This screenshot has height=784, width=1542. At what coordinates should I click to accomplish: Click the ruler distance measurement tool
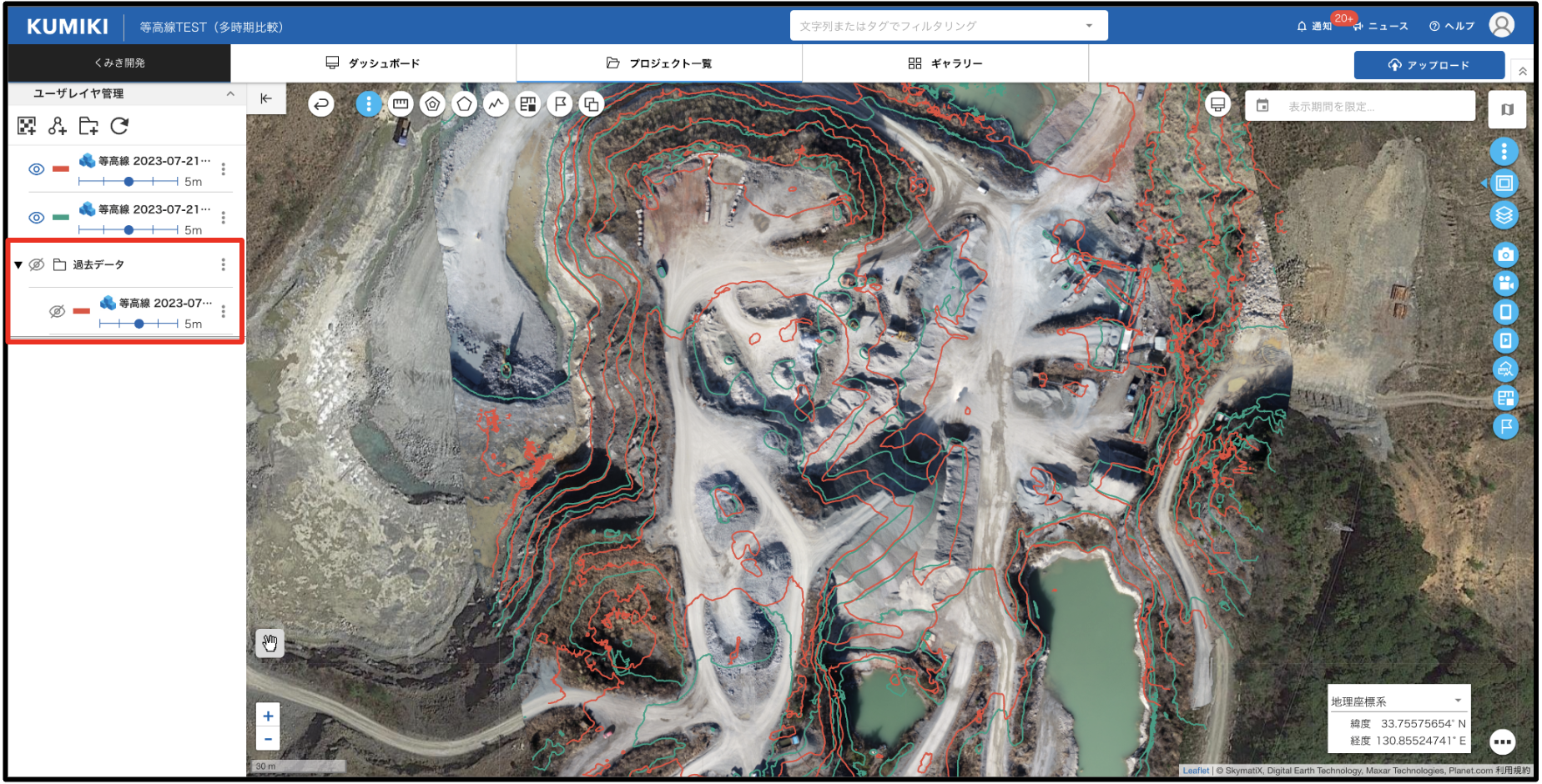(401, 104)
